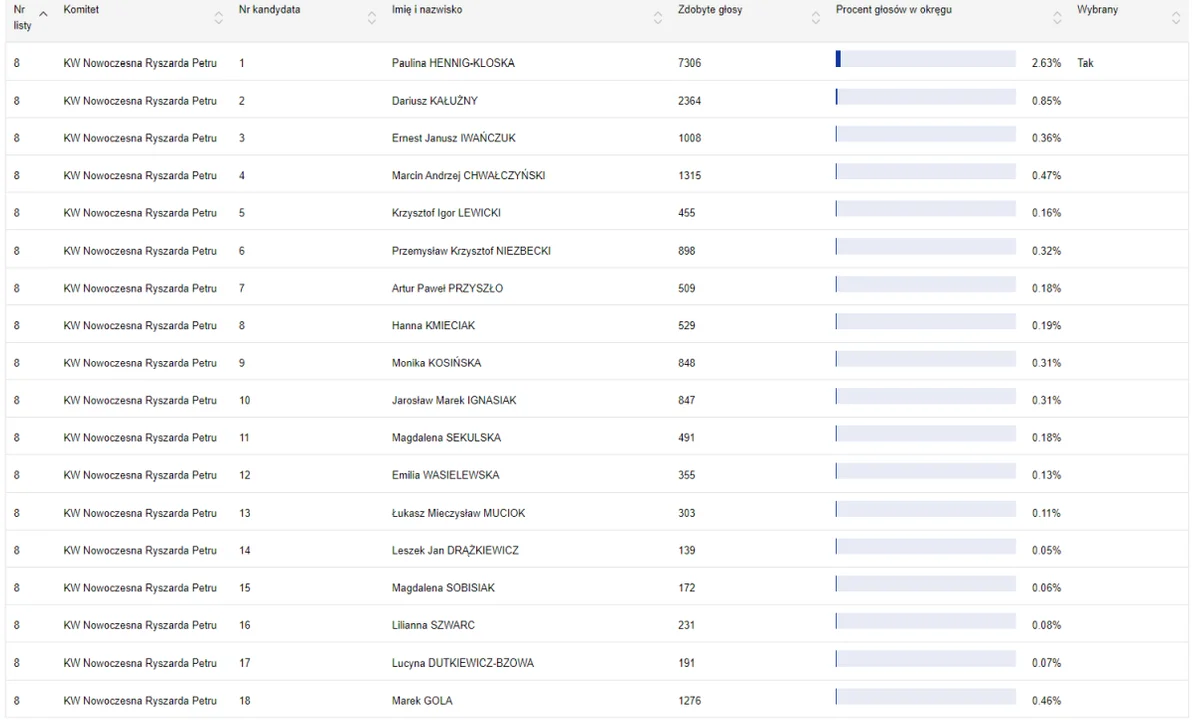Select name Monika KOSIŃSKA
The image size is (1192, 720).
(436, 363)
